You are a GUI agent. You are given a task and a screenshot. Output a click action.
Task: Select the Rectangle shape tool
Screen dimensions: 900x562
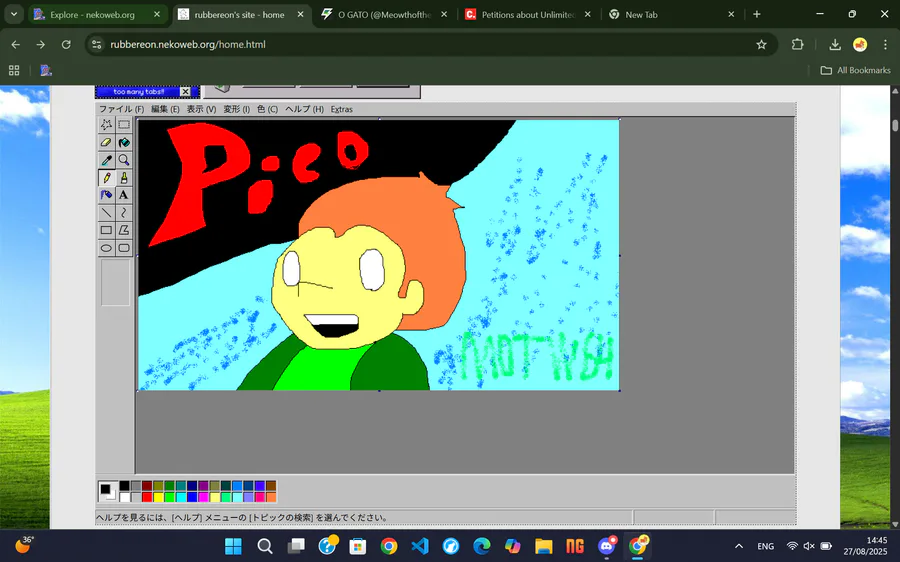click(106, 230)
